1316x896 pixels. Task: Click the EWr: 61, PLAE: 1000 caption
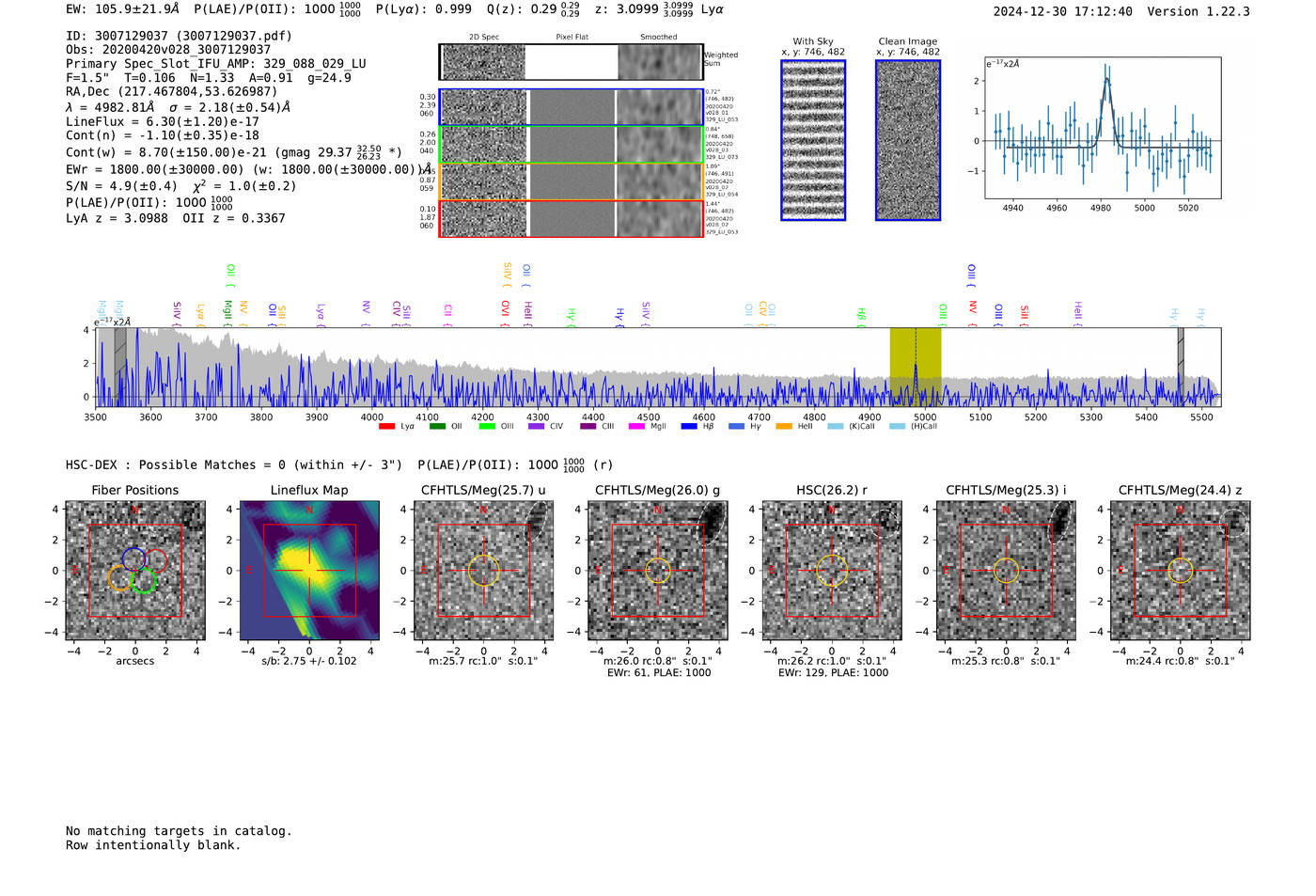click(x=659, y=672)
